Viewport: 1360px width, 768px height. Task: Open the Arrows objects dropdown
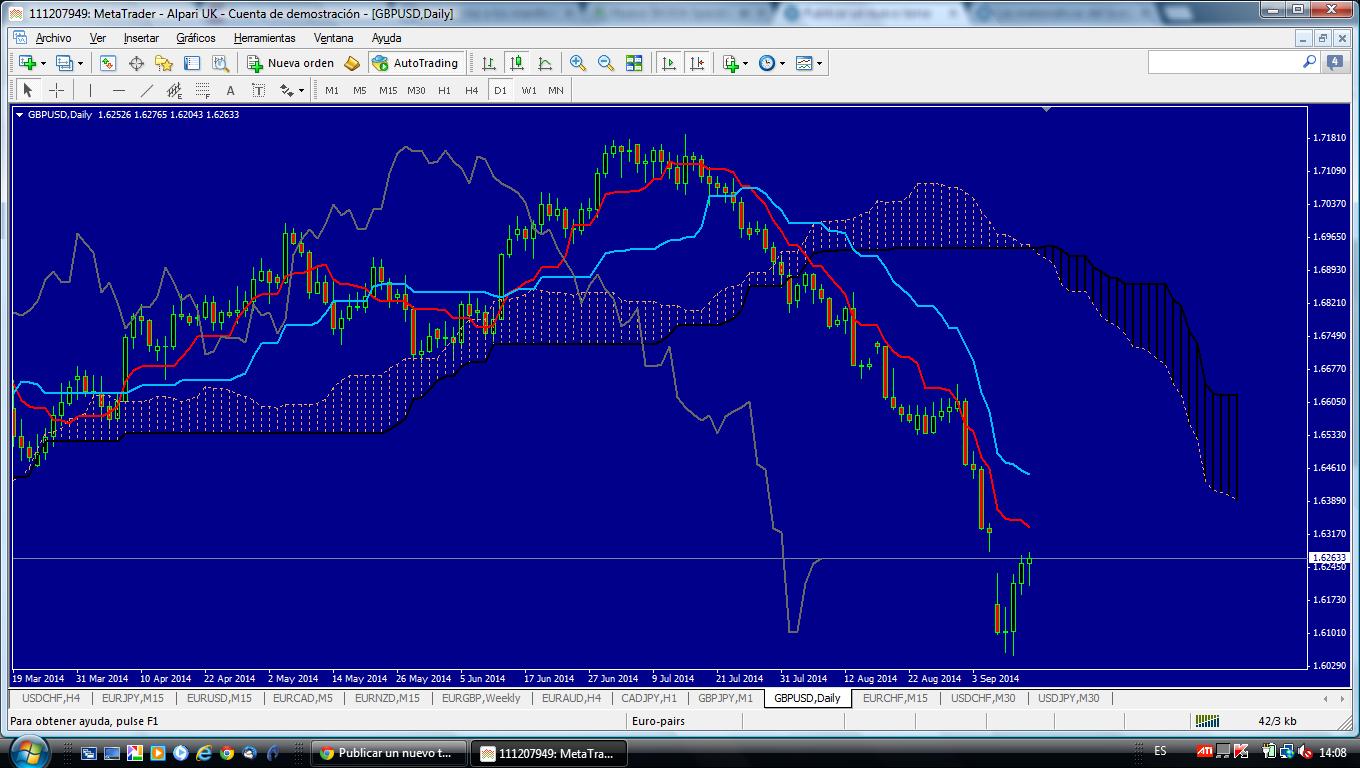click(x=301, y=90)
